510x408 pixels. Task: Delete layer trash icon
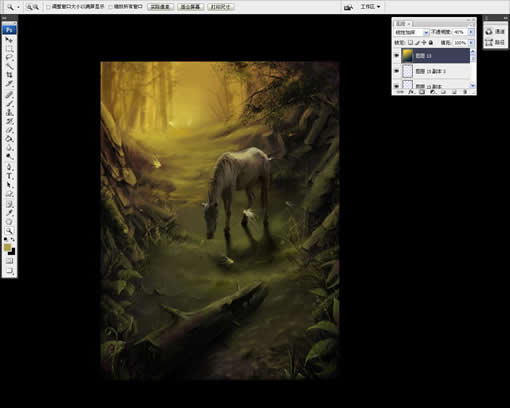pos(465,92)
